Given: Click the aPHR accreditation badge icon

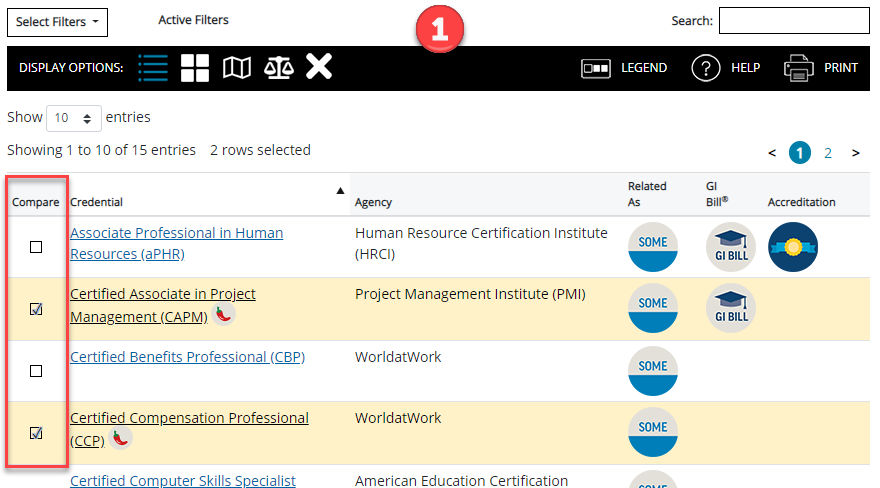Looking at the screenshot, I should click(792, 247).
